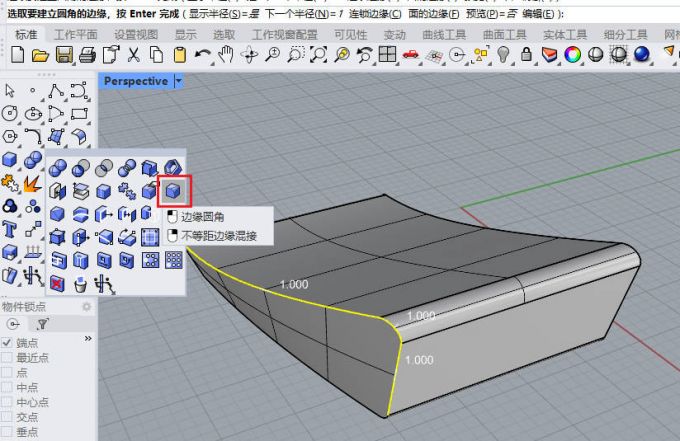The image size is (680, 441).
Task: Undo the last action with curved arrow
Action: pyautogui.click(x=203, y=55)
